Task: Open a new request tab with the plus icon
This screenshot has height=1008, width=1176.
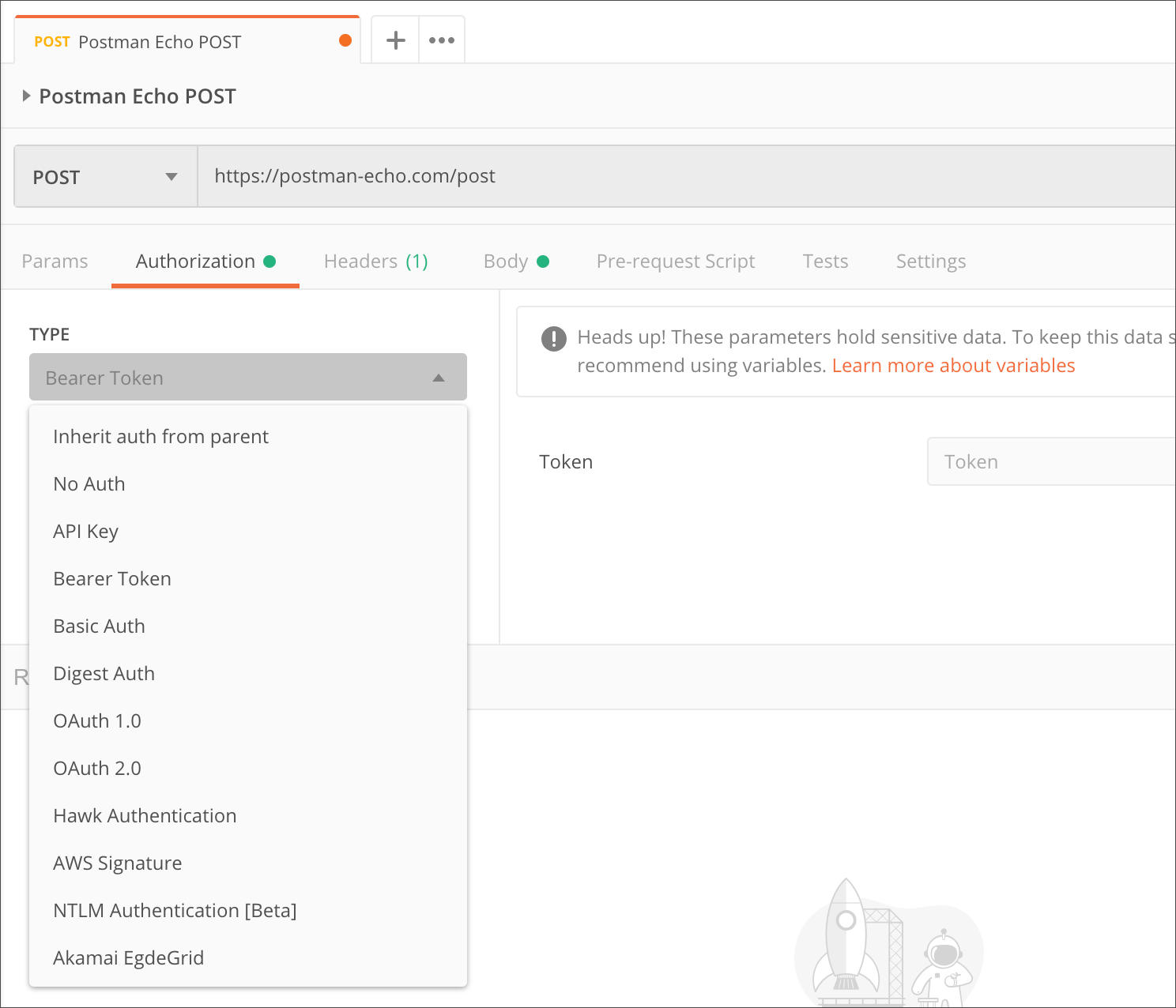Action: click(x=394, y=39)
